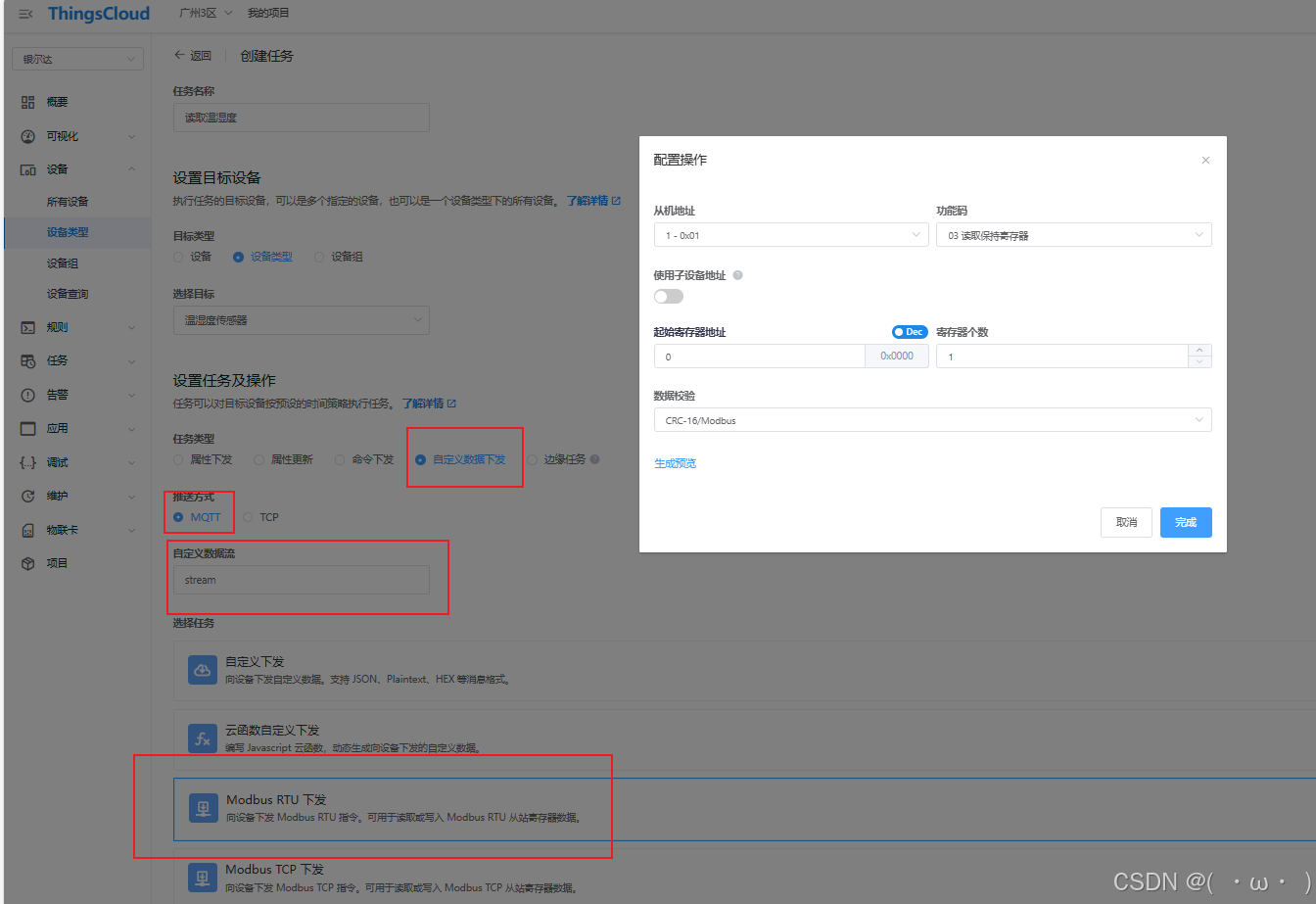Collapse the 设备 sidebar menu
The width and height of the screenshot is (1316, 904).
132,169
